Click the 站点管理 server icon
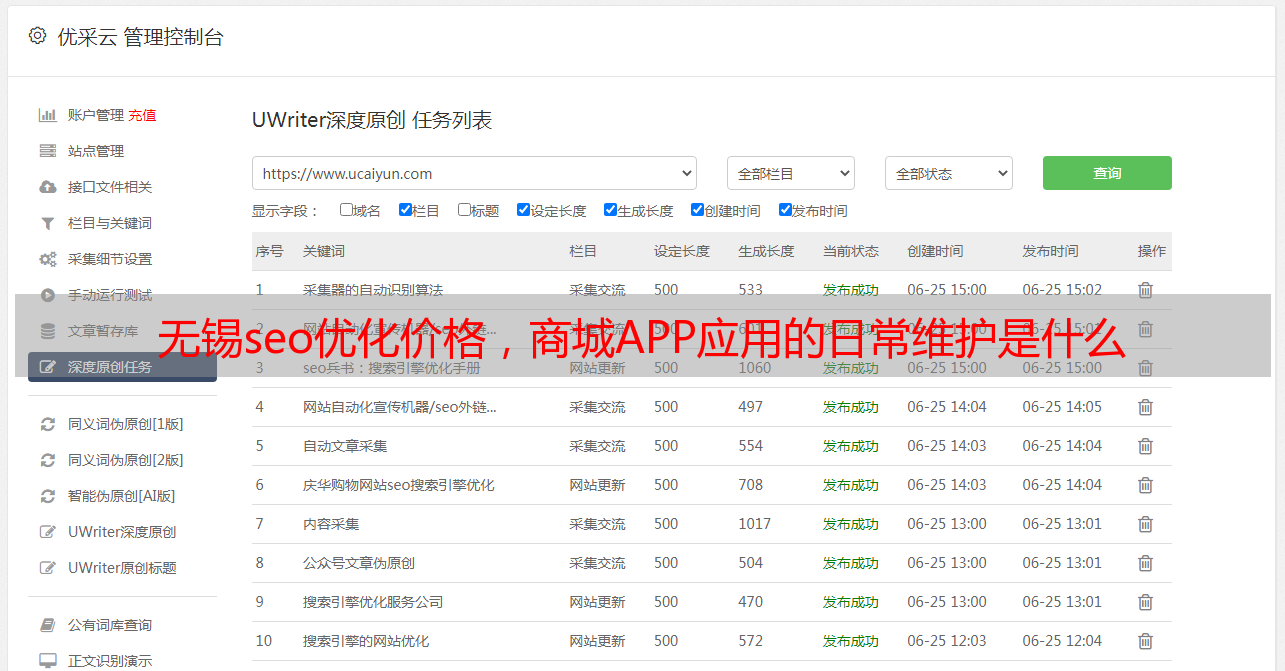The height and width of the screenshot is (671, 1285). [47, 151]
